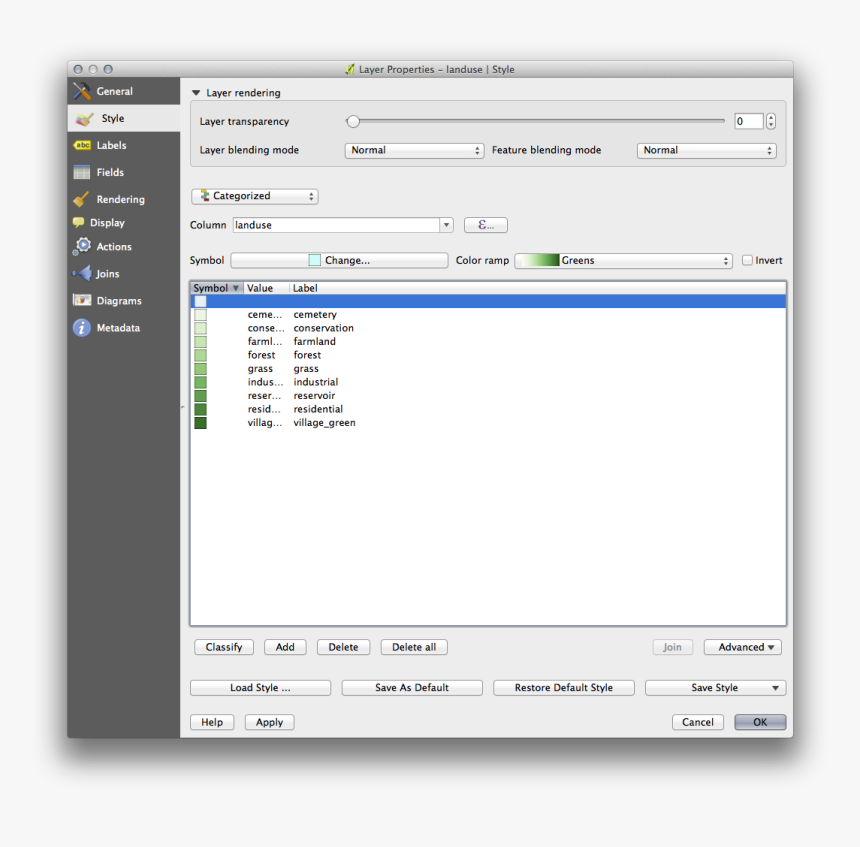Open the Categorized renderer type dropdown

[254, 196]
